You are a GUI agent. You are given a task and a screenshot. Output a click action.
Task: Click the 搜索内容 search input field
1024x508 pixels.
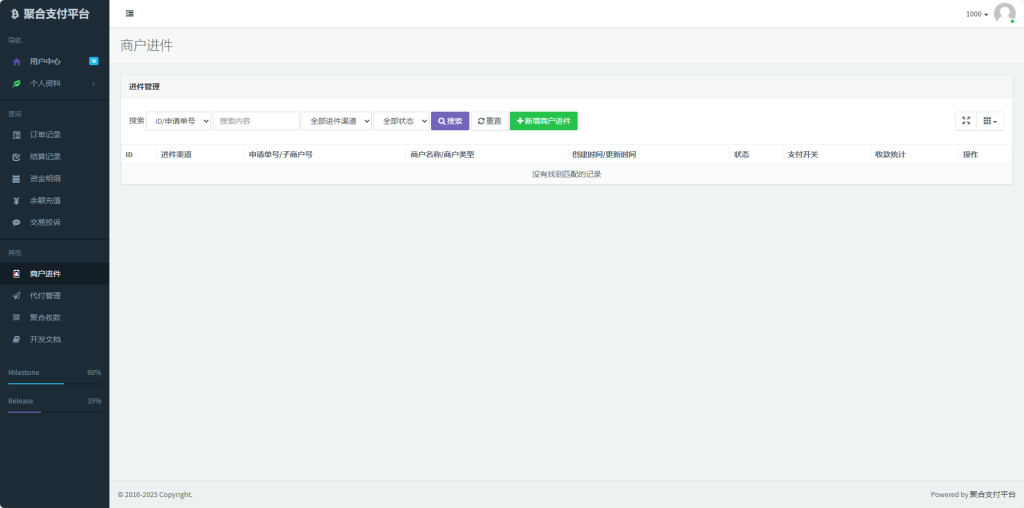256,121
